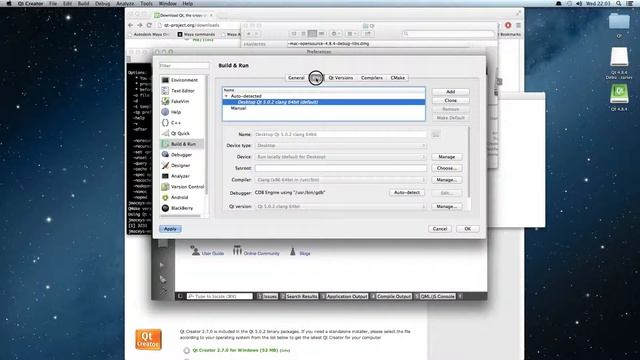The width and height of the screenshot is (640, 360).
Task: Open Spotlight search in menu bar
Action: pyautogui.click(x=619, y=3)
